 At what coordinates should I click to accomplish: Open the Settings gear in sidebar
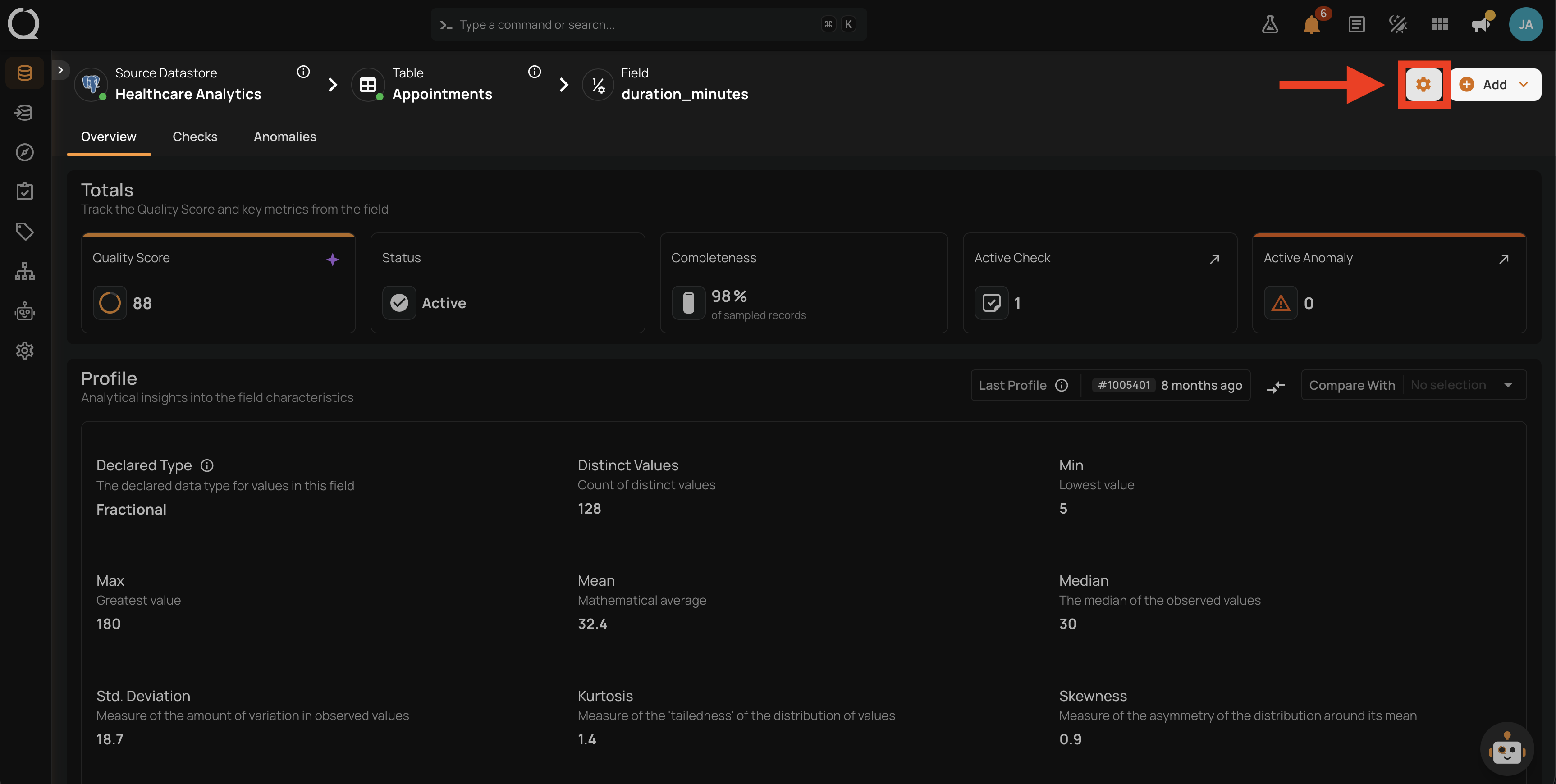[x=25, y=351]
